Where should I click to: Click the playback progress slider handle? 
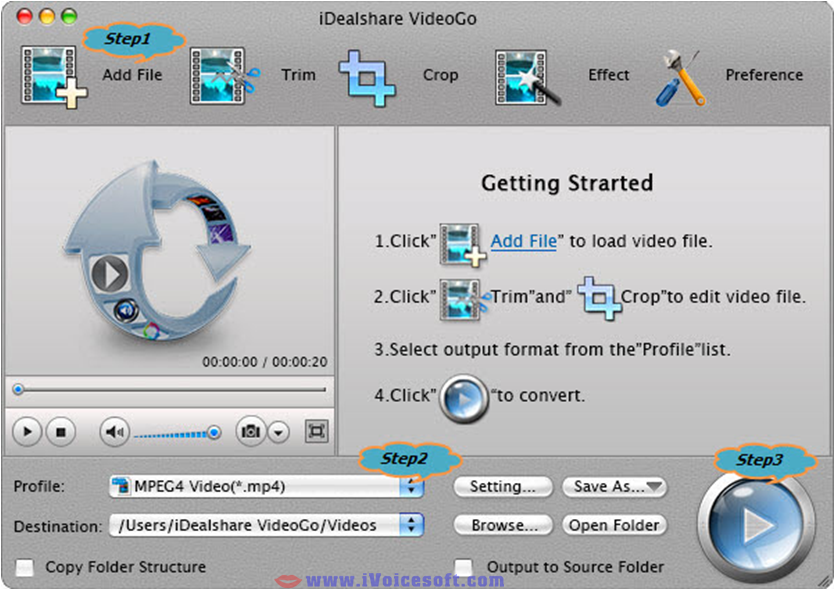18,390
